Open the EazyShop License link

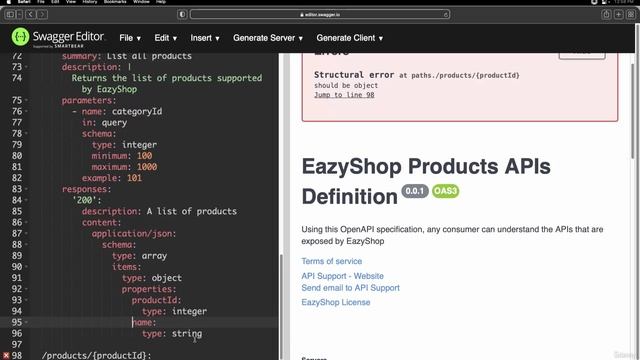[x=336, y=302]
